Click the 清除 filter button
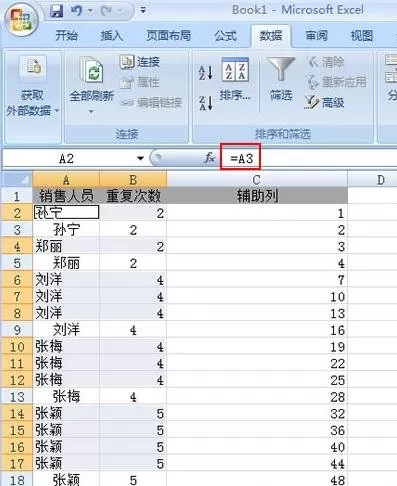The image size is (397, 486). pyautogui.click(x=325, y=62)
